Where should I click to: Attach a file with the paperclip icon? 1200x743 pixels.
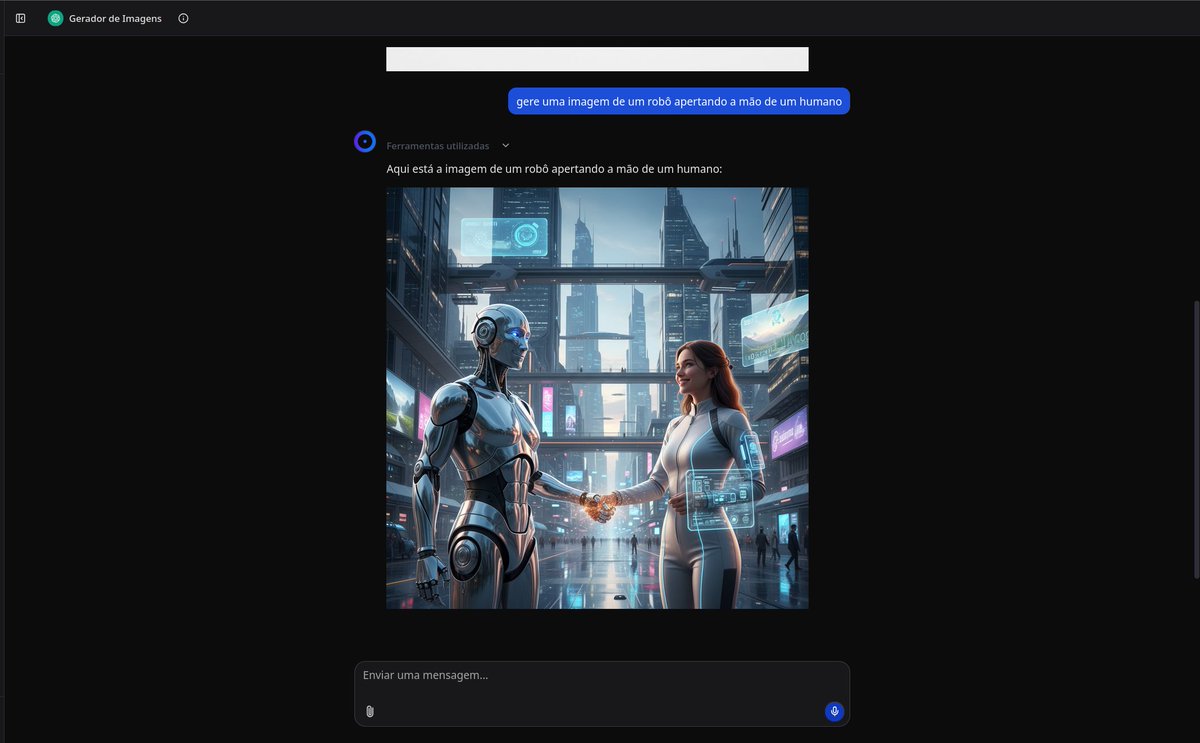[370, 711]
